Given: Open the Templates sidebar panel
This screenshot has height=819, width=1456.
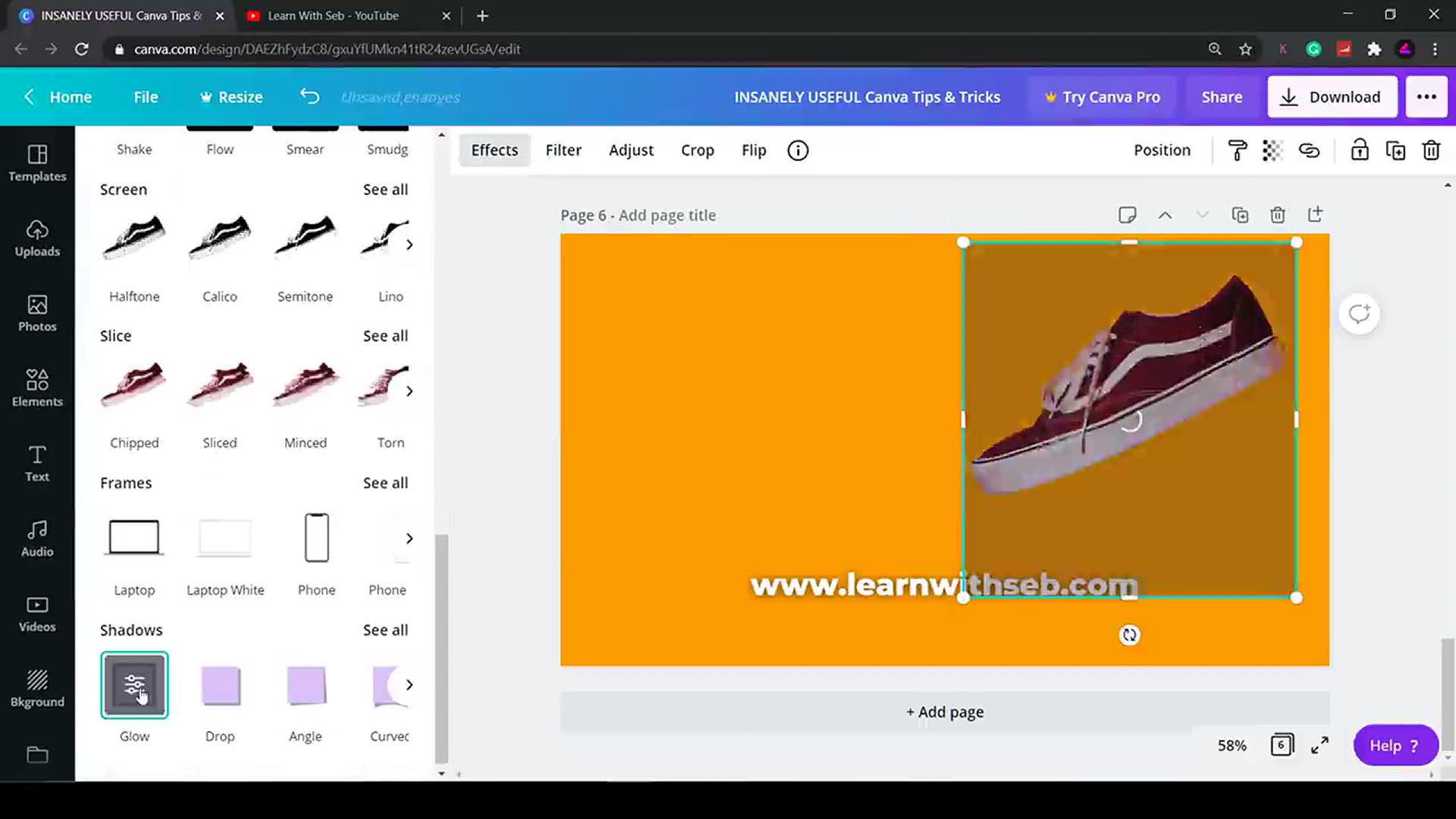Looking at the screenshot, I should 37,163.
